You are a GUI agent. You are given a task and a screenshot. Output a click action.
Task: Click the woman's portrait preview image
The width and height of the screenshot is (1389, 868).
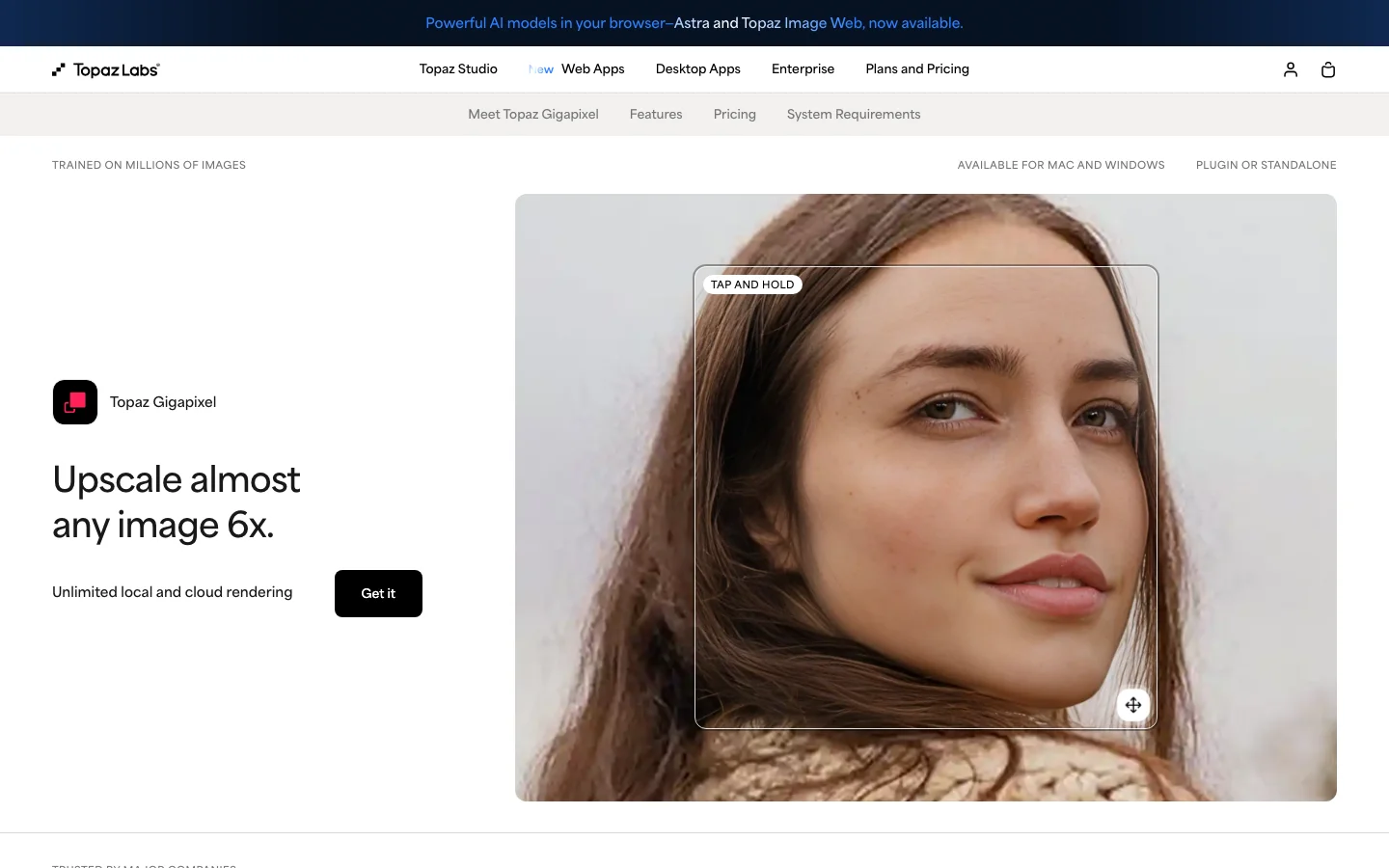pyautogui.click(x=926, y=498)
